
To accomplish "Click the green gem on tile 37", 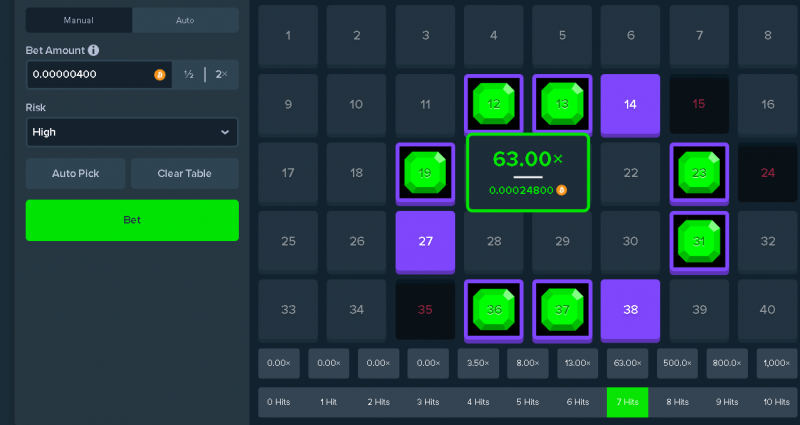I will tap(562, 309).
